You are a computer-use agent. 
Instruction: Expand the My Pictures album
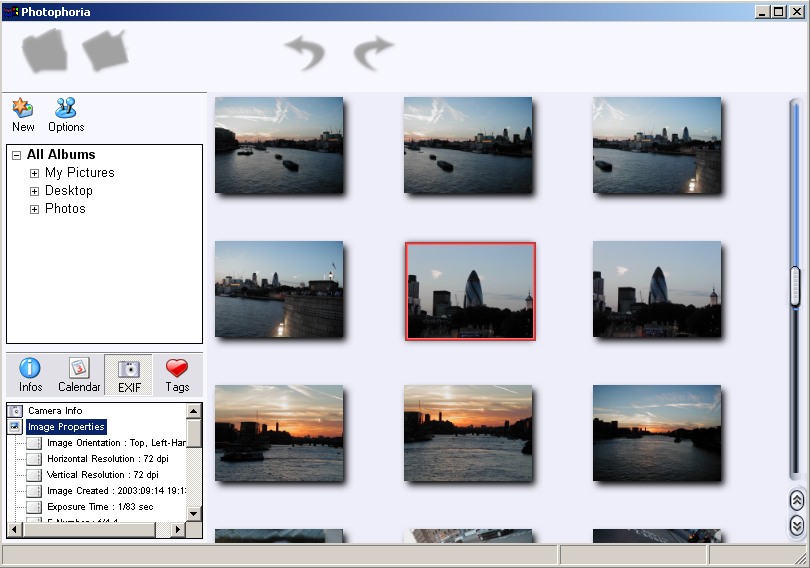coord(34,173)
